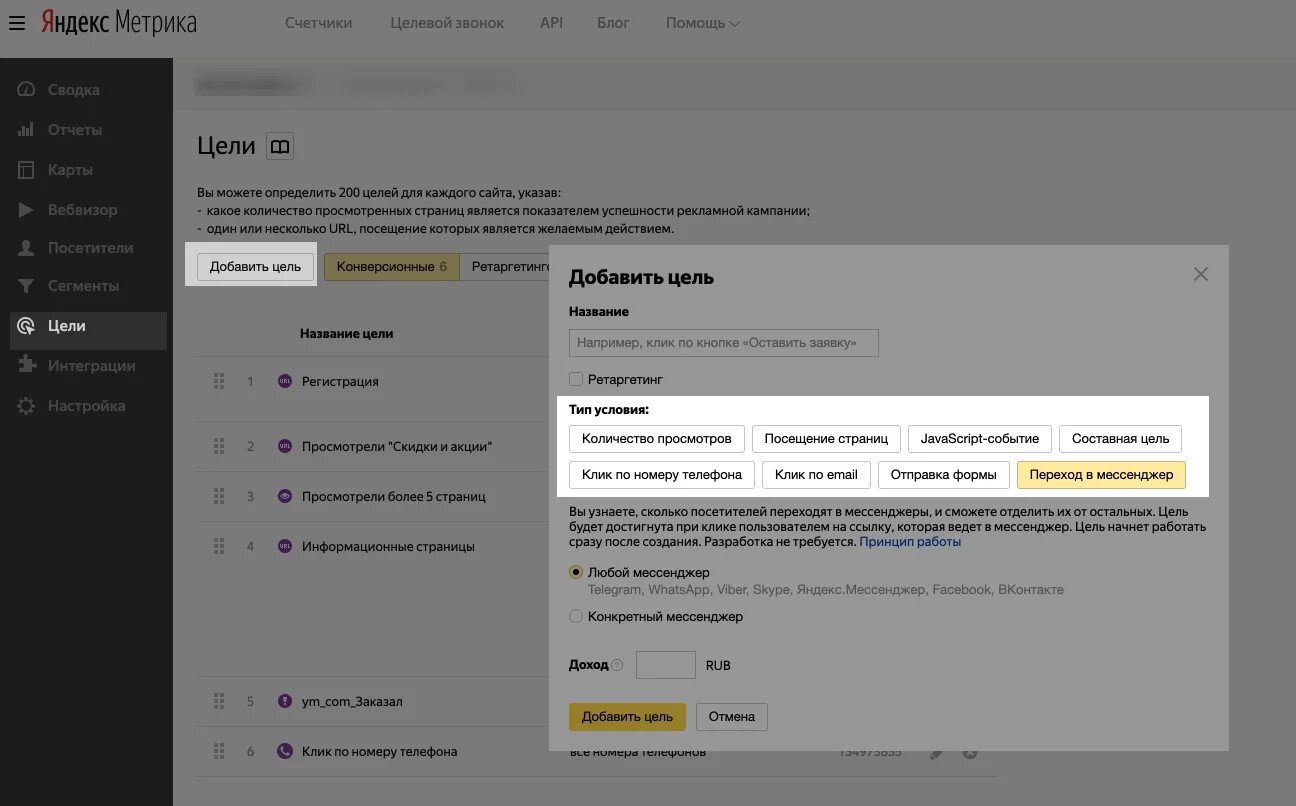Choose Отправка формы condition type

[x=943, y=475]
